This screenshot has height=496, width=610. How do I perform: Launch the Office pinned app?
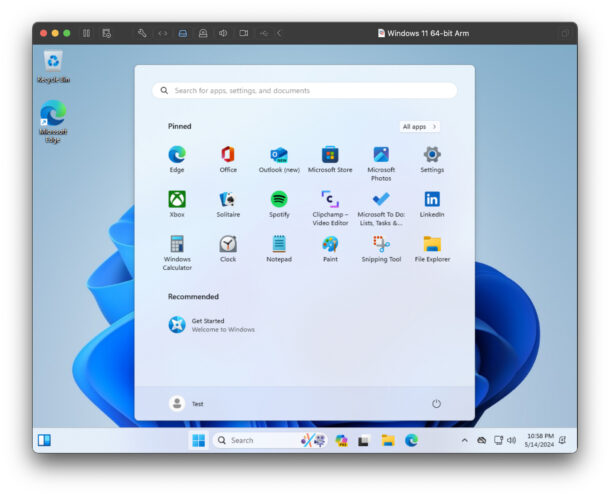click(x=228, y=159)
